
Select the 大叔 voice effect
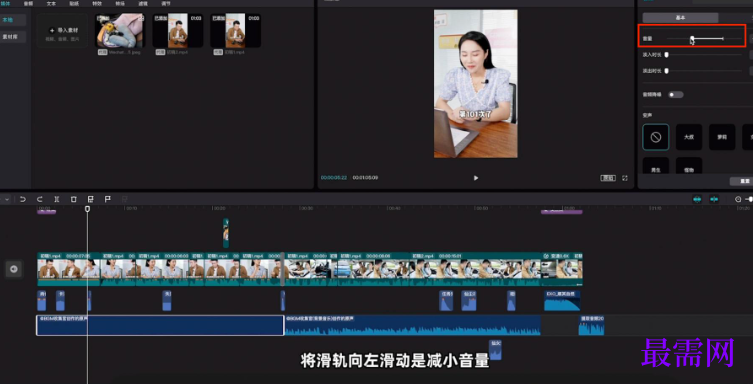click(x=689, y=137)
